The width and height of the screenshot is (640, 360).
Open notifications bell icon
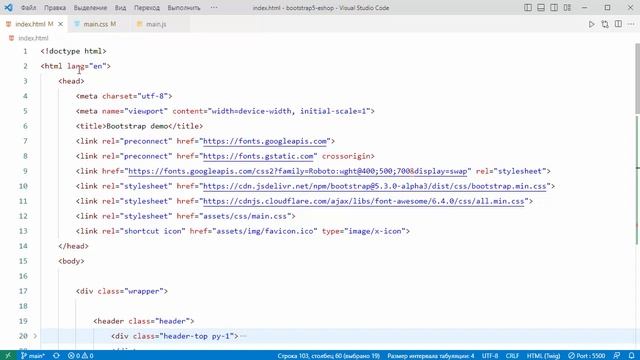631,356
